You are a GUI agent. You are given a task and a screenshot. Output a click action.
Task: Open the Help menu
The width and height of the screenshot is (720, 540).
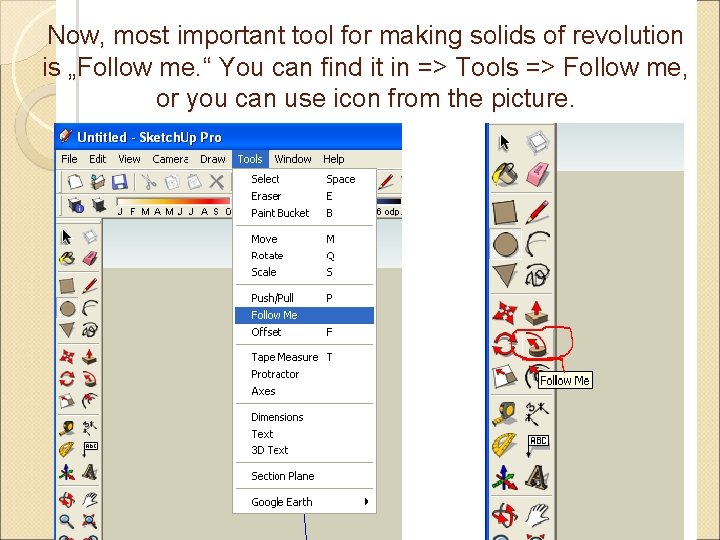334,159
